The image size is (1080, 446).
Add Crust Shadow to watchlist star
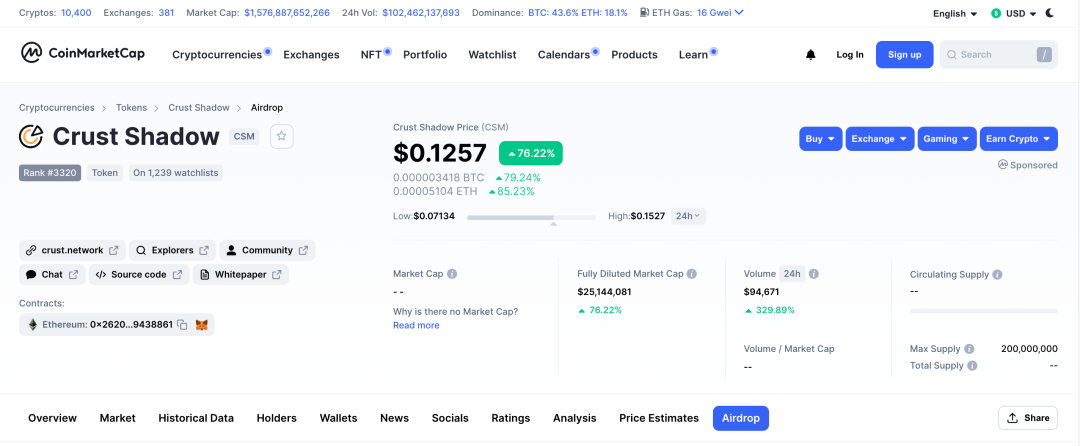pyautogui.click(x=282, y=136)
